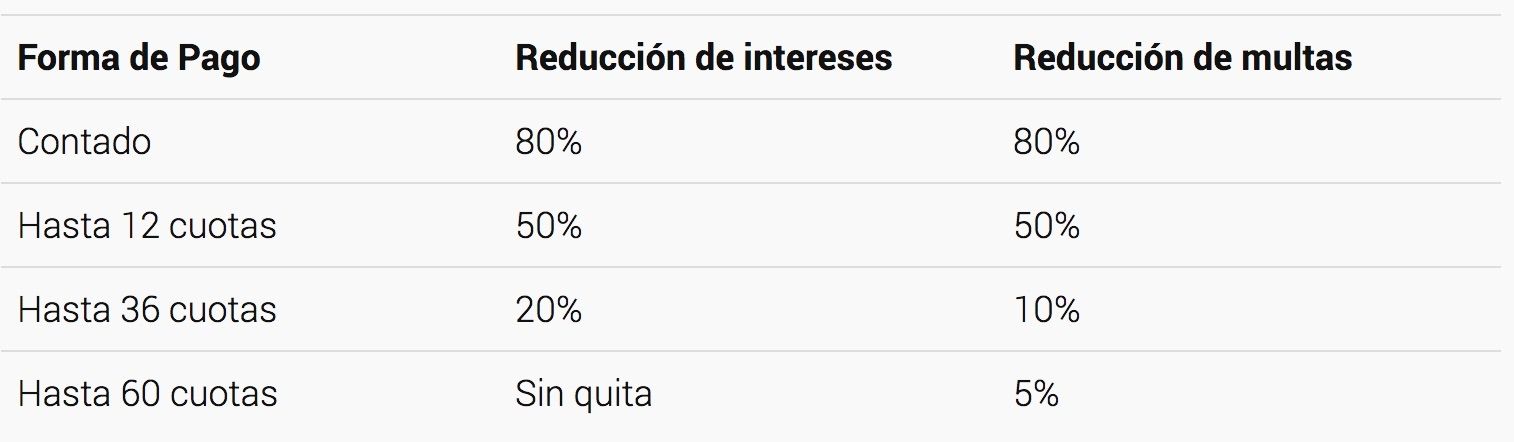1514x442 pixels.
Task: Click the 10% fines reduction value
Action: [x=1046, y=310]
